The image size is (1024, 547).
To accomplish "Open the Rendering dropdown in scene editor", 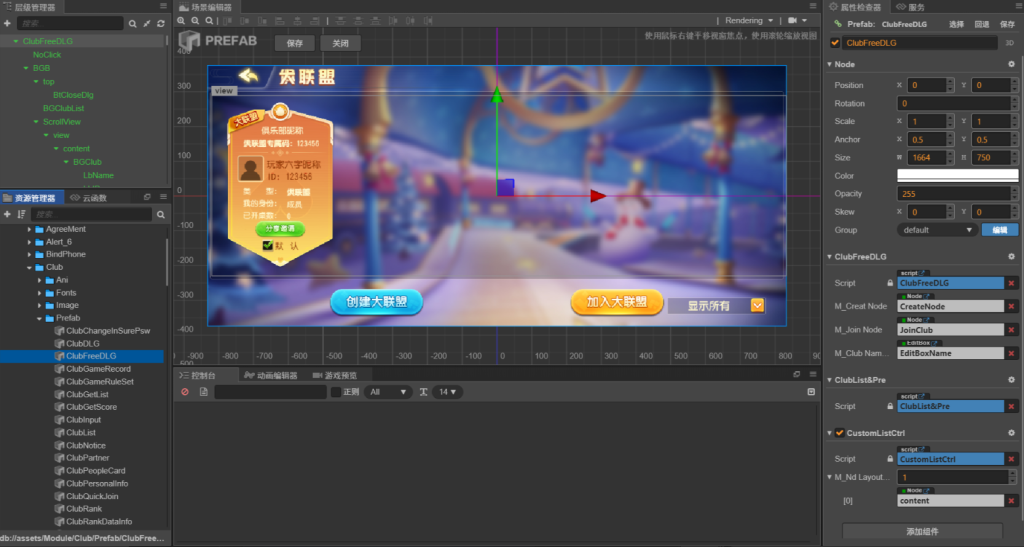I will (x=749, y=20).
